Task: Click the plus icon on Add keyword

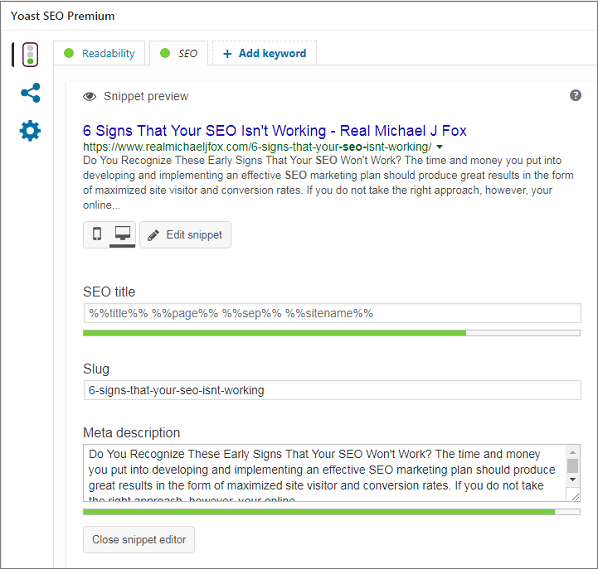Action: point(227,54)
